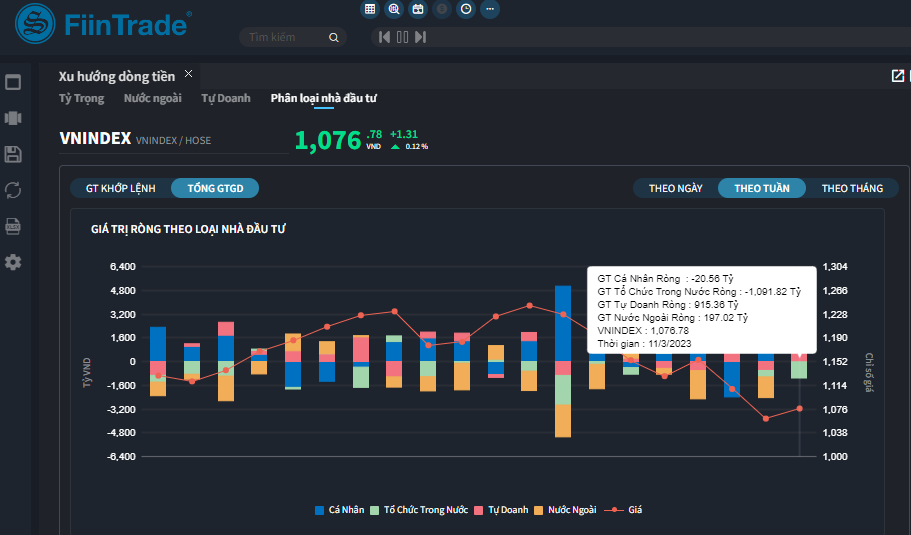Click the Tìm kiếm search field
The height and width of the screenshot is (535, 911).
click(285, 37)
